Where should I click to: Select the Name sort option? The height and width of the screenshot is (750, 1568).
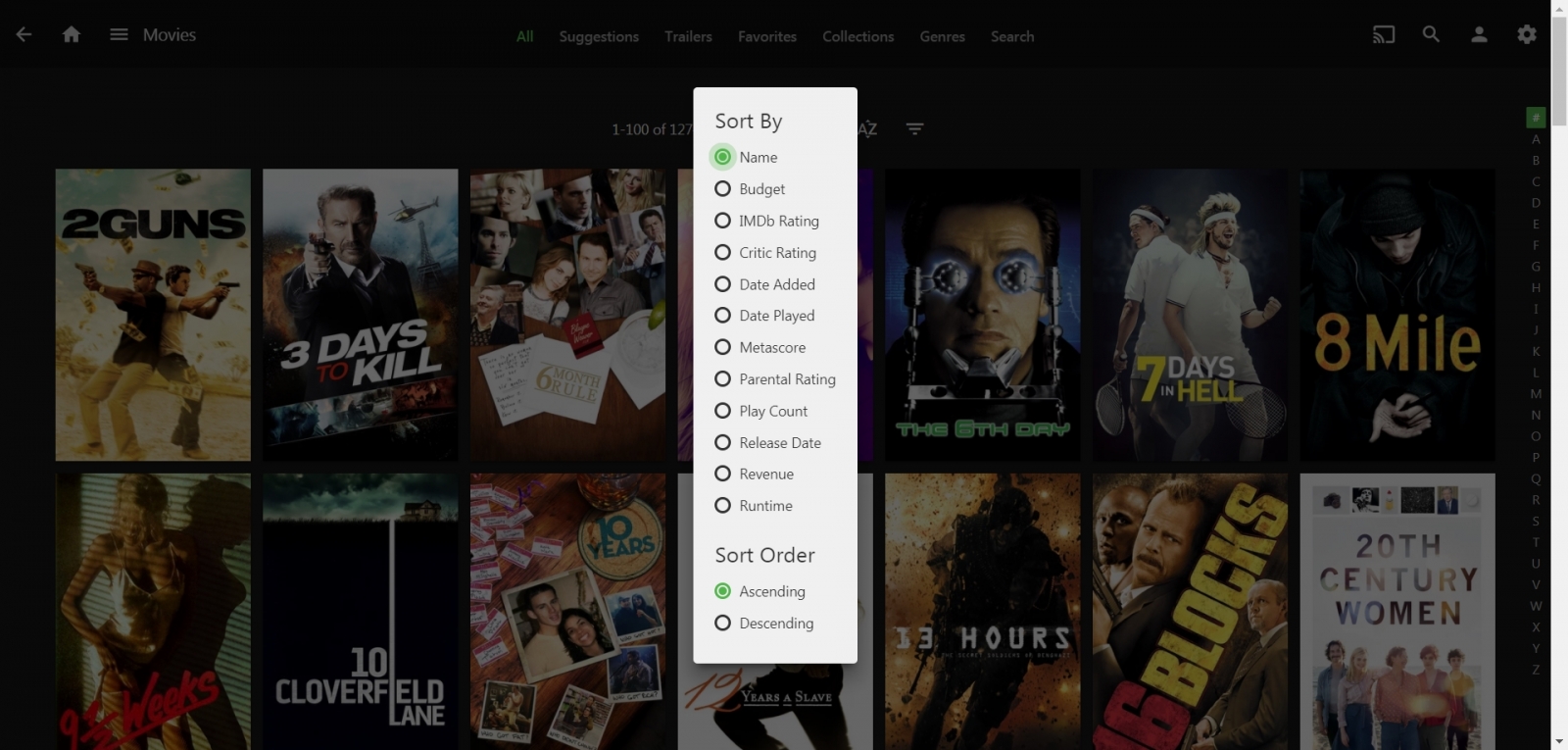click(746, 157)
